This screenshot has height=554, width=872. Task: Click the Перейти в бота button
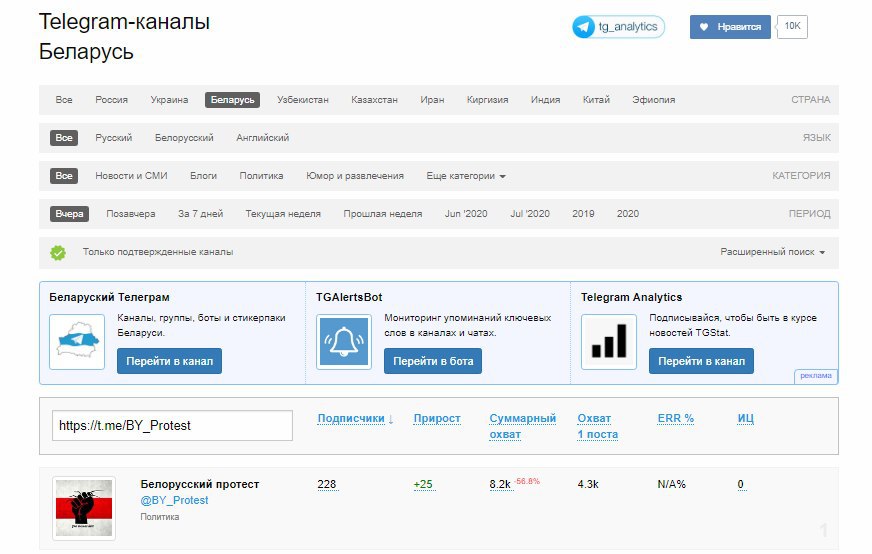pyautogui.click(x=433, y=361)
